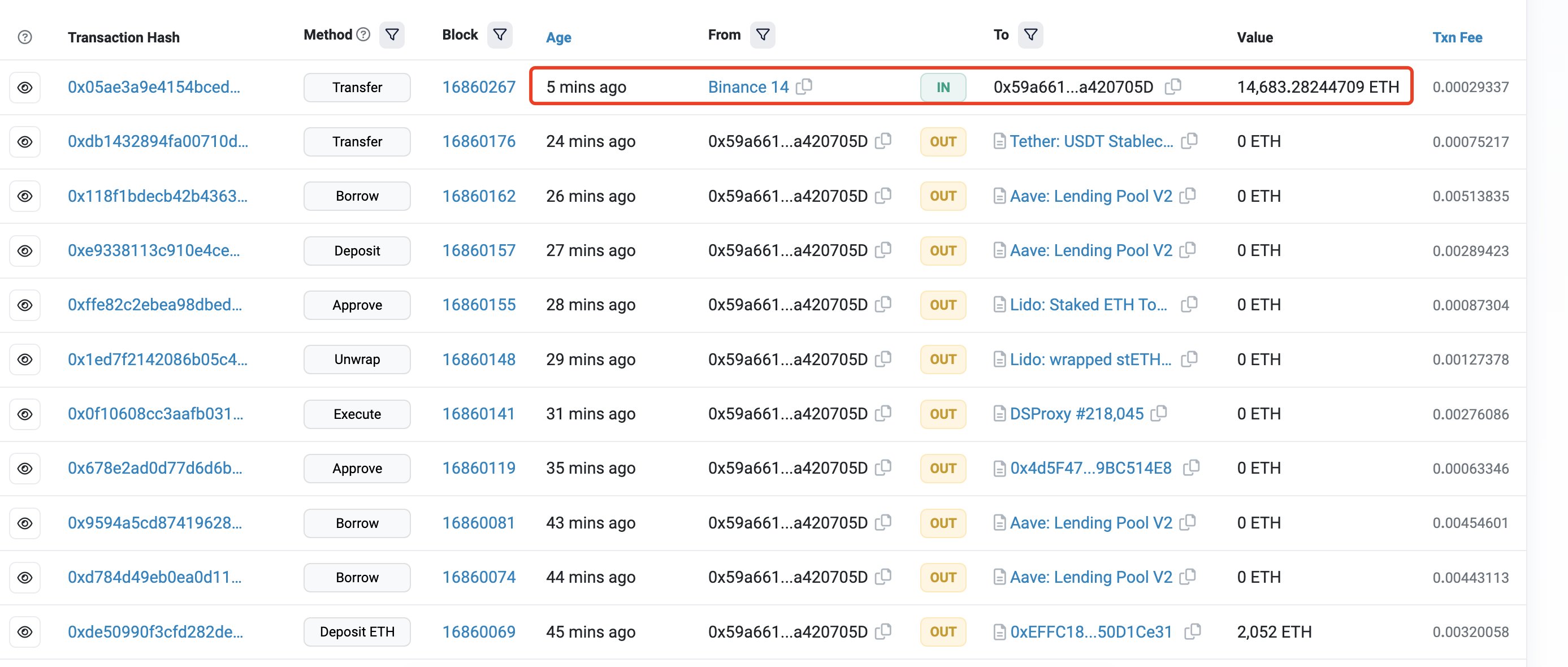
Task: Preview the Unwrap transaction details
Action: [24, 359]
